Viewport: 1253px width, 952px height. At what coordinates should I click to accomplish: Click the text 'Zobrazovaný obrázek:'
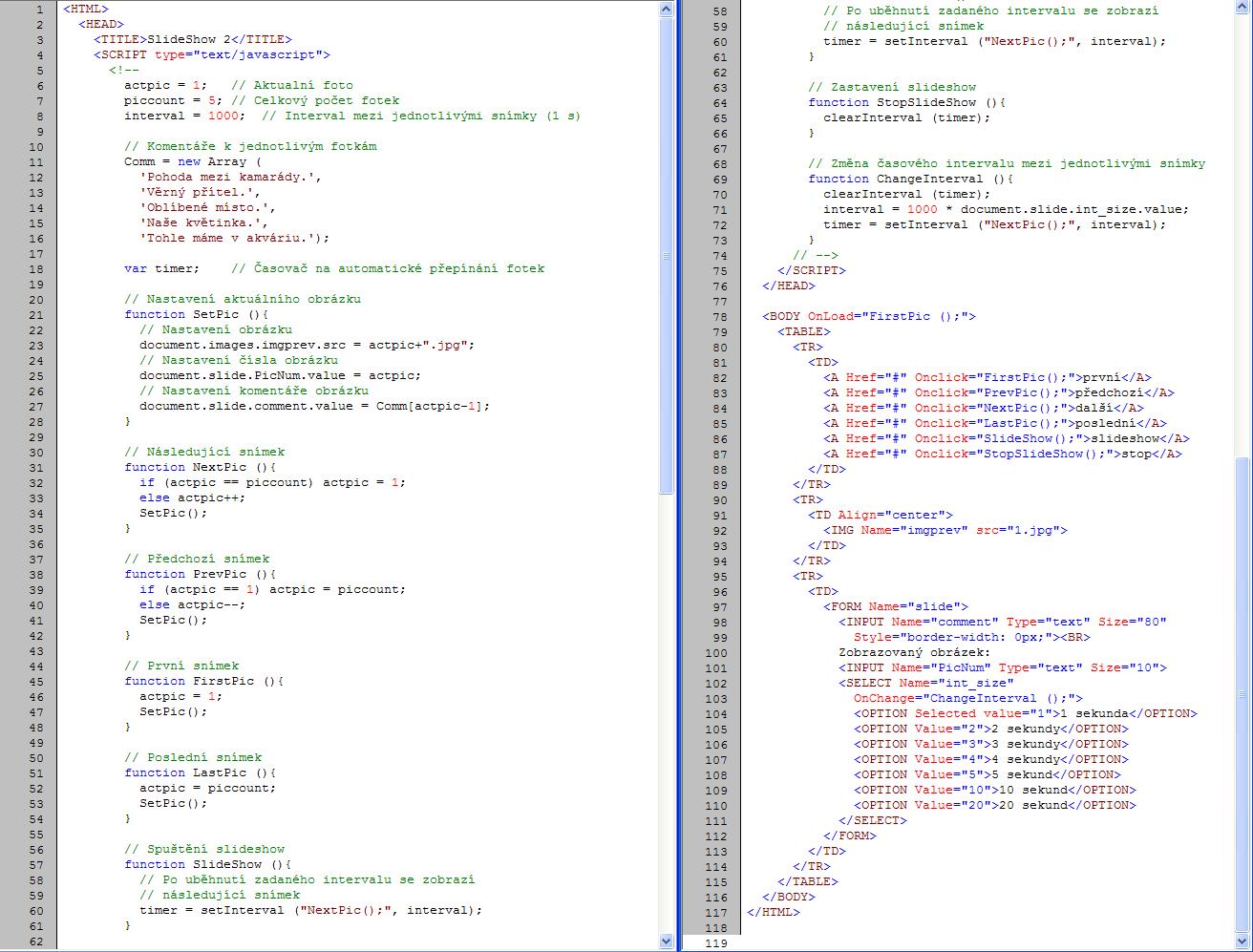pos(914,652)
